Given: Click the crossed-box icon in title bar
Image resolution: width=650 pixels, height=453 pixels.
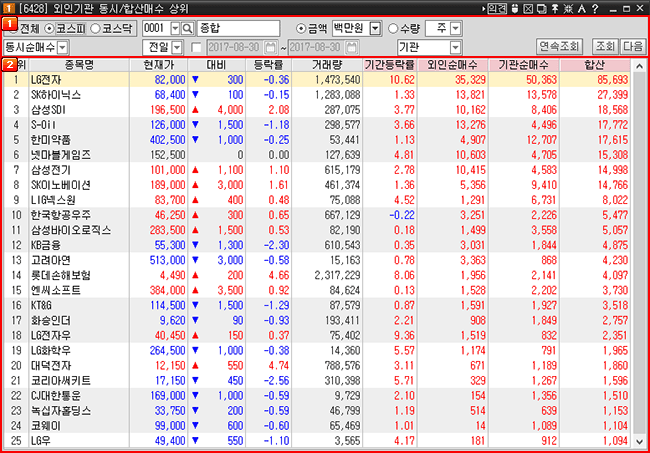Looking at the screenshot, I should [x=528, y=8].
